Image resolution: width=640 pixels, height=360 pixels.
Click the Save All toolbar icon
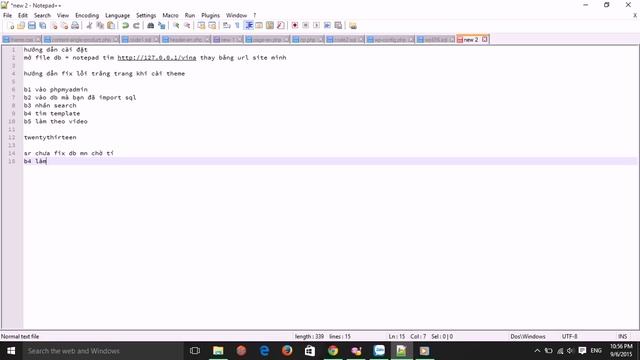tap(42, 26)
